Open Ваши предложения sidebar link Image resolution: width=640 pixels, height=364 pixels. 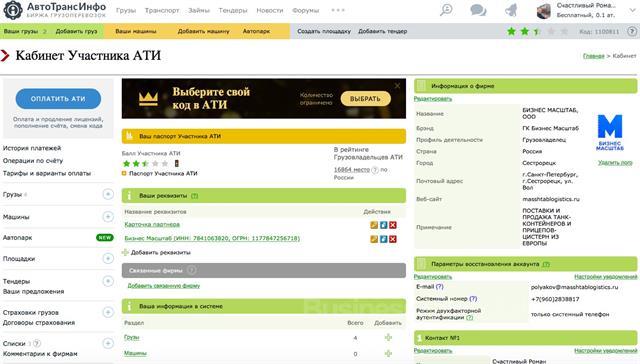tap(33, 291)
